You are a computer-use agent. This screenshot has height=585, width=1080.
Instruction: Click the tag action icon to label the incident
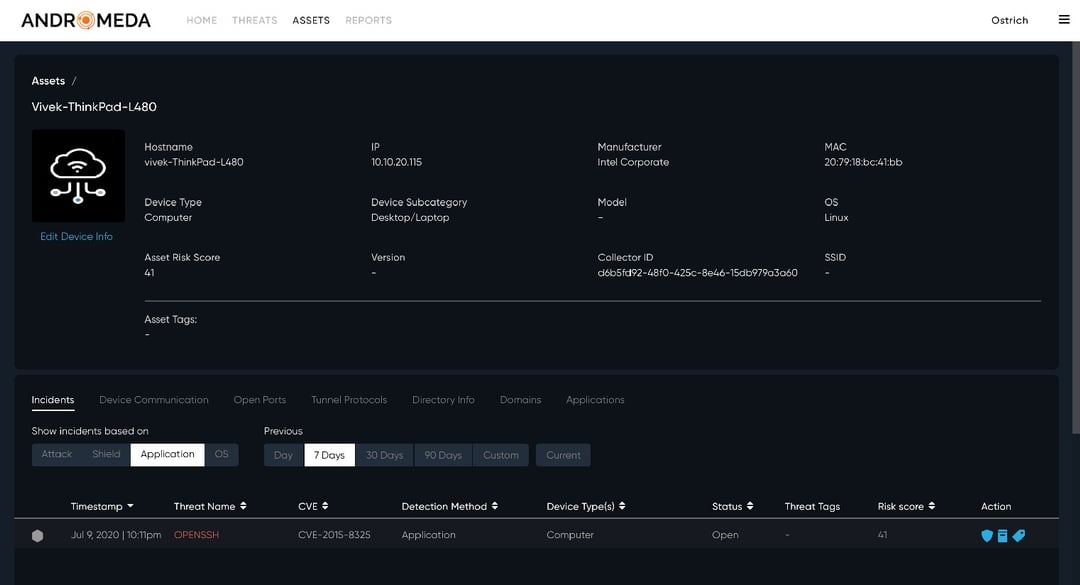pyautogui.click(x=1019, y=535)
